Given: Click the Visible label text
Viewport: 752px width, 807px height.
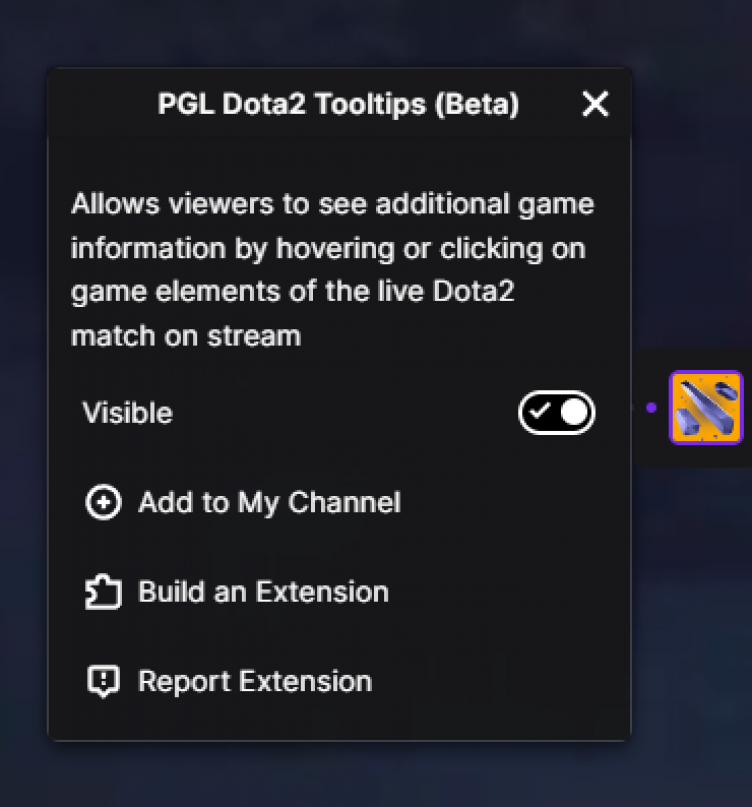Looking at the screenshot, I should point(127,413).
